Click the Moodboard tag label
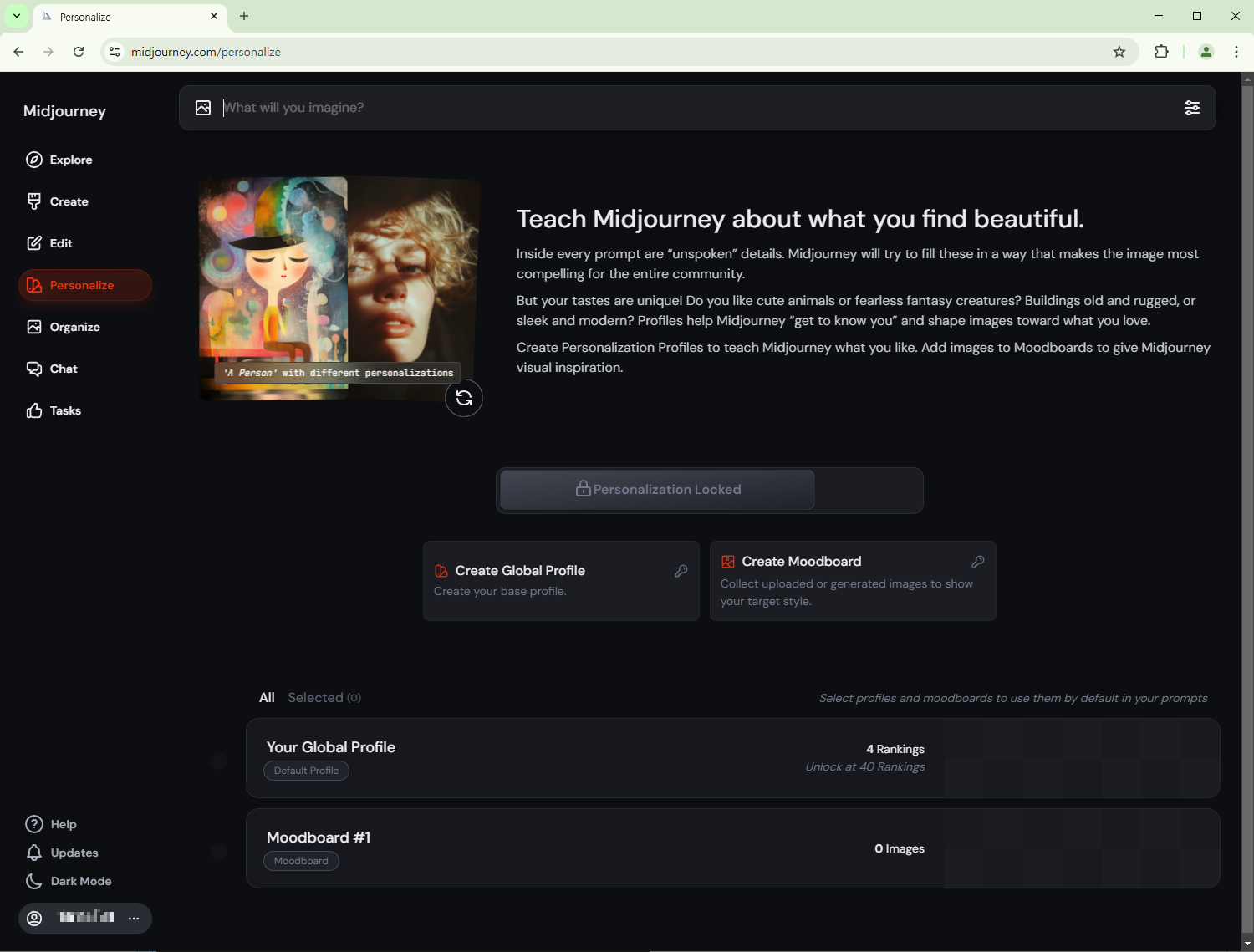The height and width of the screenshot is (952, 1254). [301, 861]
